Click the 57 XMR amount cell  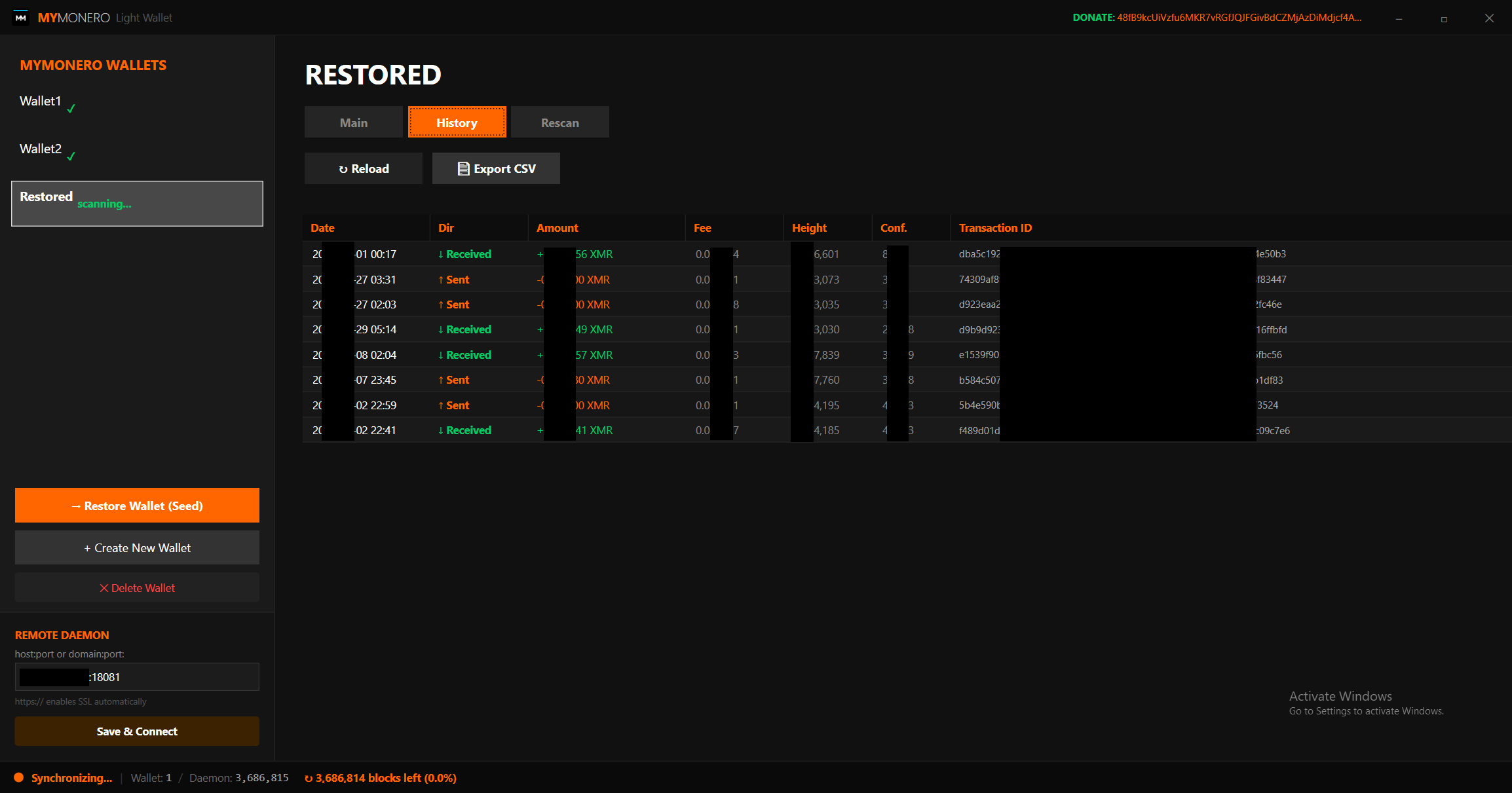tap(575, 355)
